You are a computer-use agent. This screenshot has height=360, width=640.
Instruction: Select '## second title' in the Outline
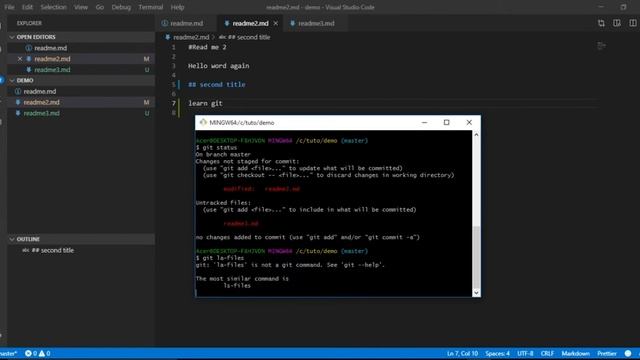coord(81,250)
